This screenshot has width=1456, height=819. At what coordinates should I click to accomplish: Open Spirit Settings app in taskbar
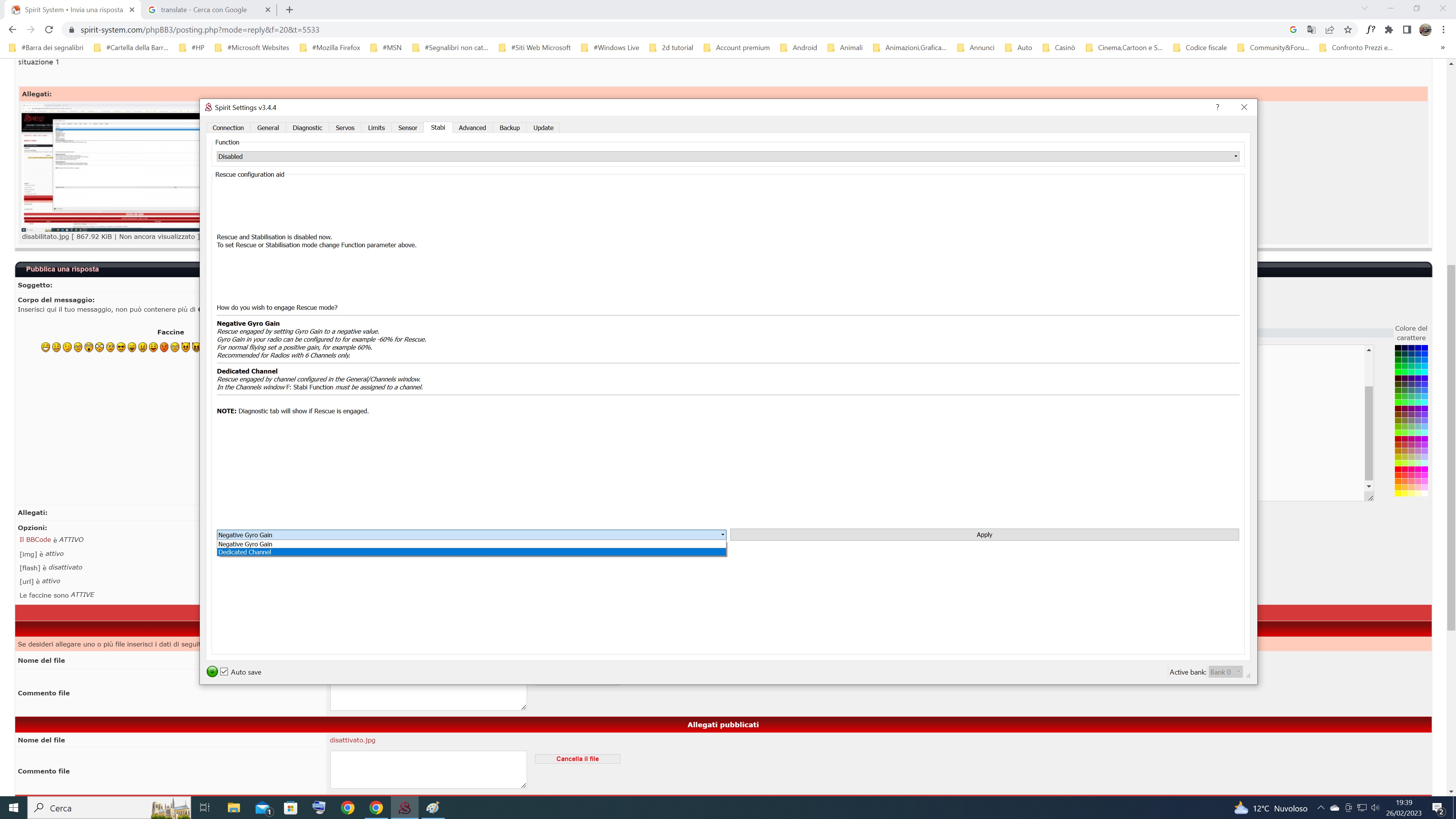click(x=404, y=808)
